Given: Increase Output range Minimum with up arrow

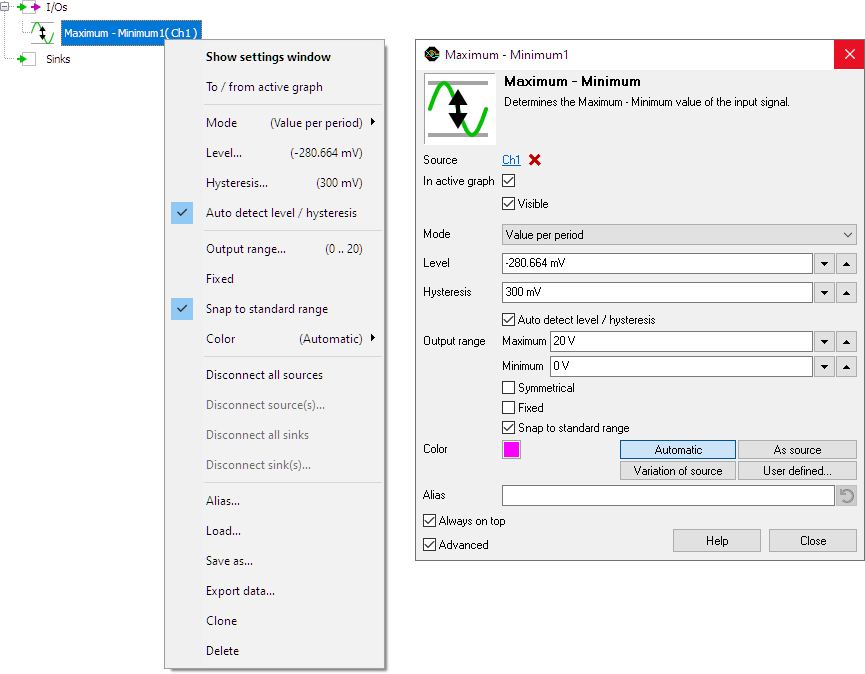Looking at the screenshot, I should coord(846,367).
